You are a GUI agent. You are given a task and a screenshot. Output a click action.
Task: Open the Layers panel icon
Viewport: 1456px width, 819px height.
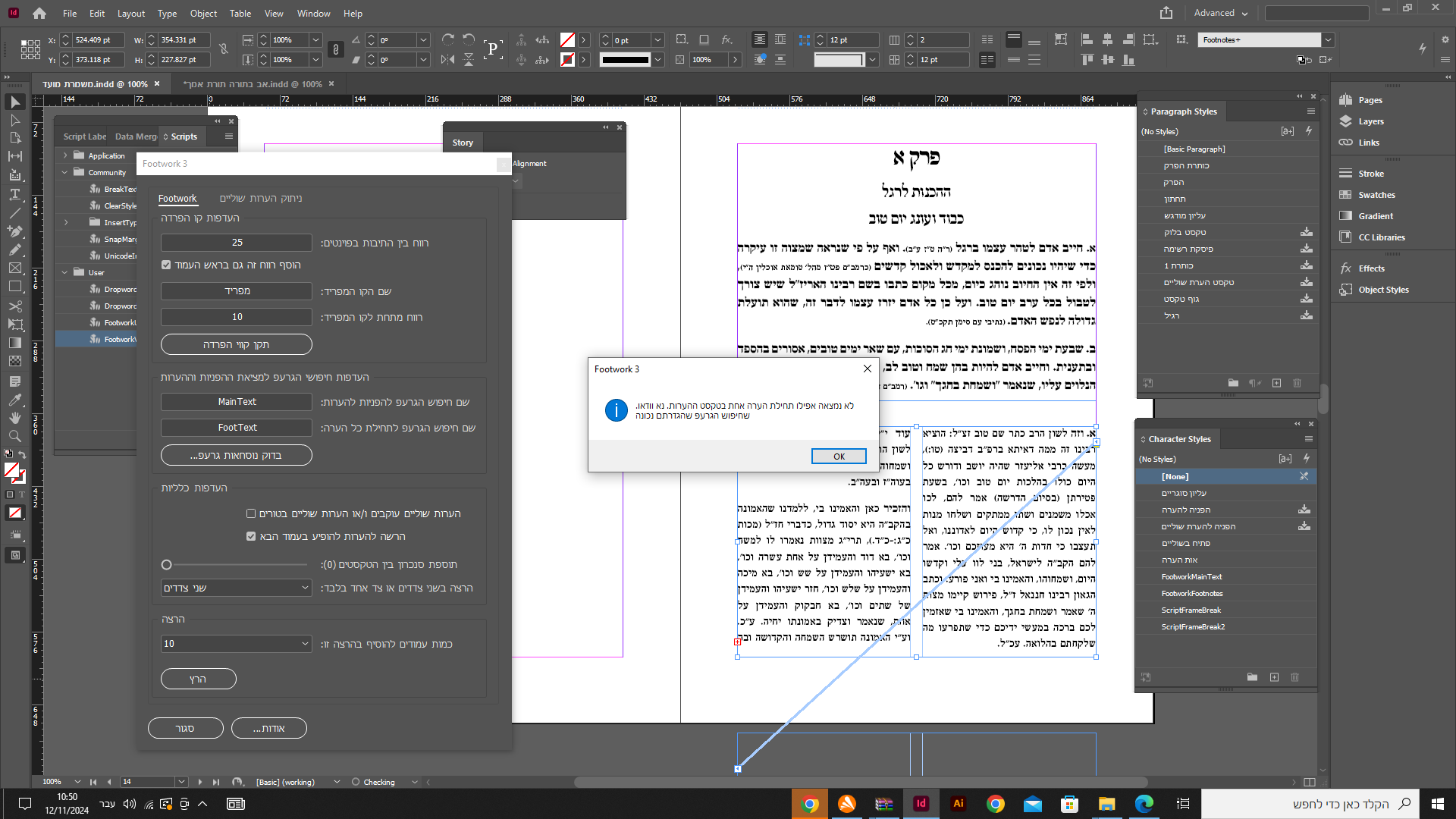(1346, 121)
